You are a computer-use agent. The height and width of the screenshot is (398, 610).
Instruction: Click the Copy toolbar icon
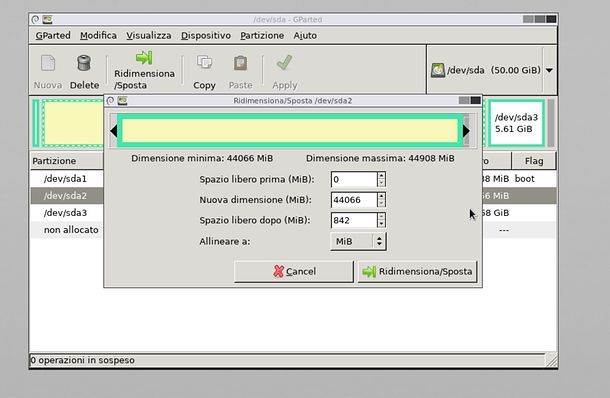(x=204, y=63)
